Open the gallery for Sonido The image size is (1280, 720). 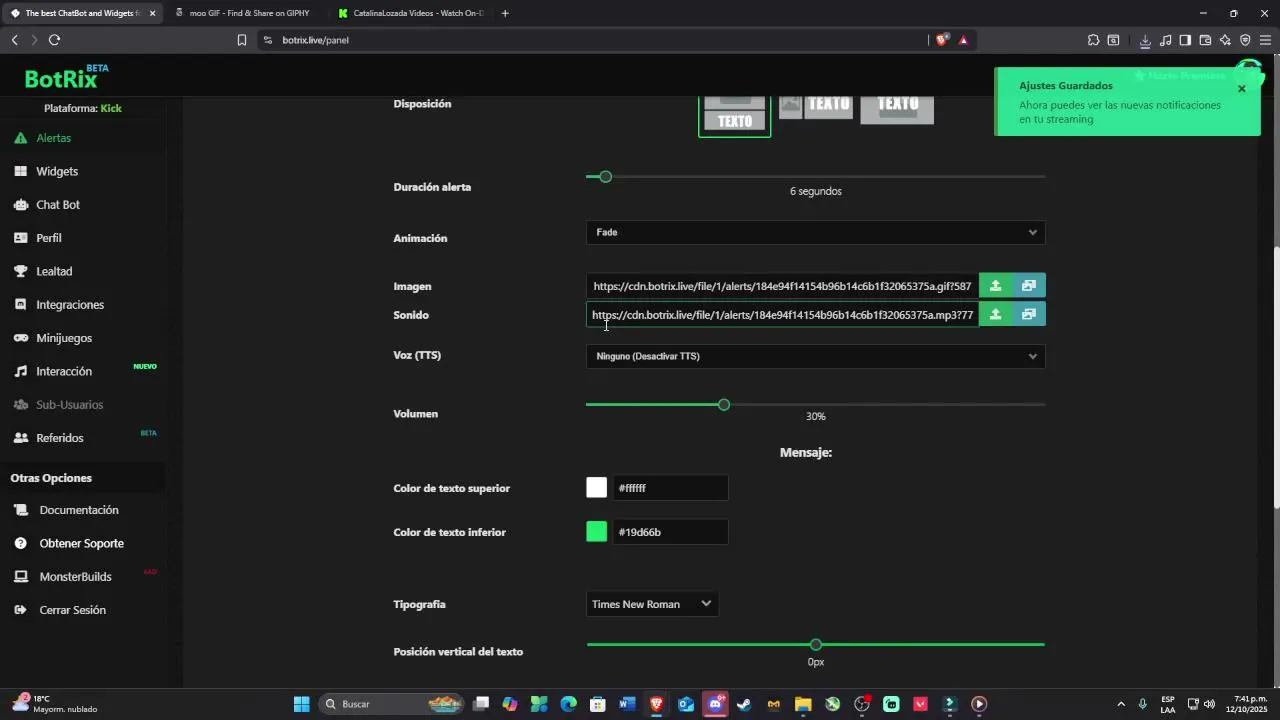(x=1029, y=315)
